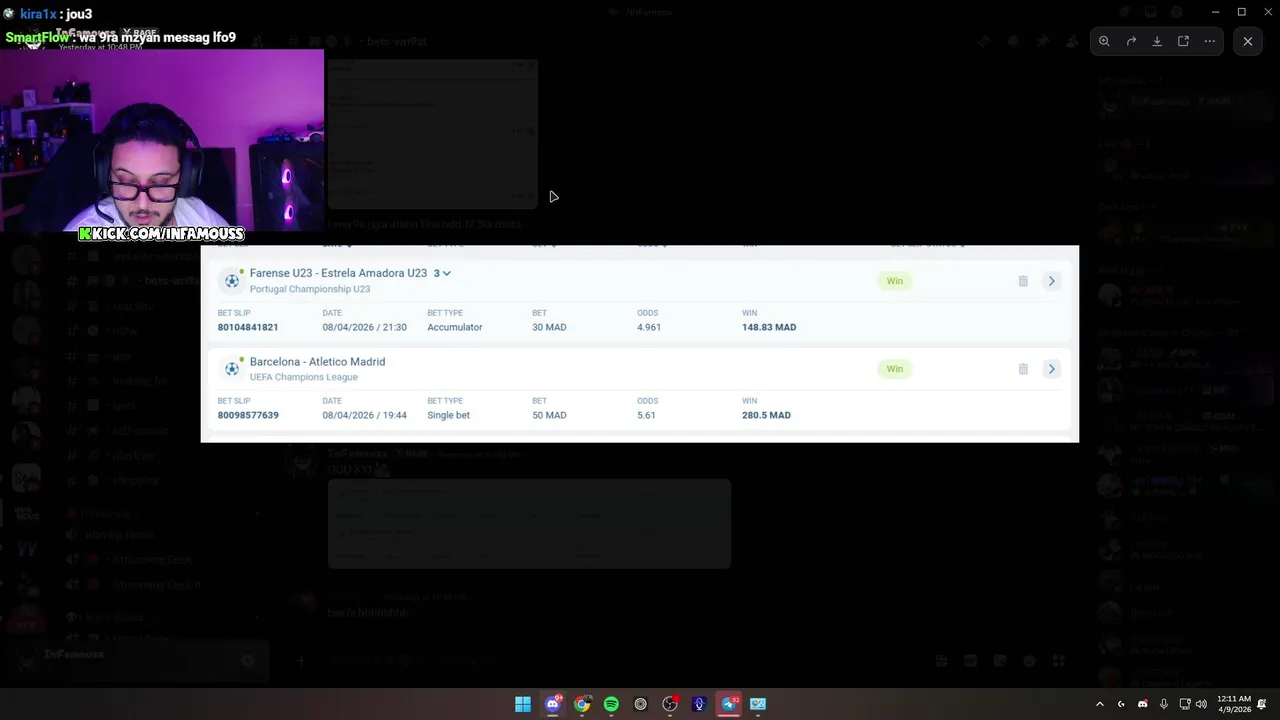Screen dimensions: 1280x720
Task: Click the football icon beside Barcelona
Action: coord(232,369)
